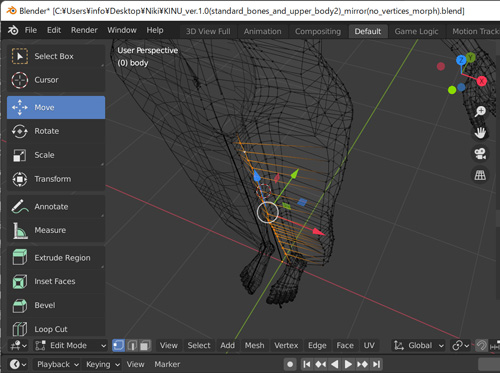The width and height of the screenshot is (500, 373).
Task: Switch perspective/orthographic grid icon
Action: tap(480, 175)
